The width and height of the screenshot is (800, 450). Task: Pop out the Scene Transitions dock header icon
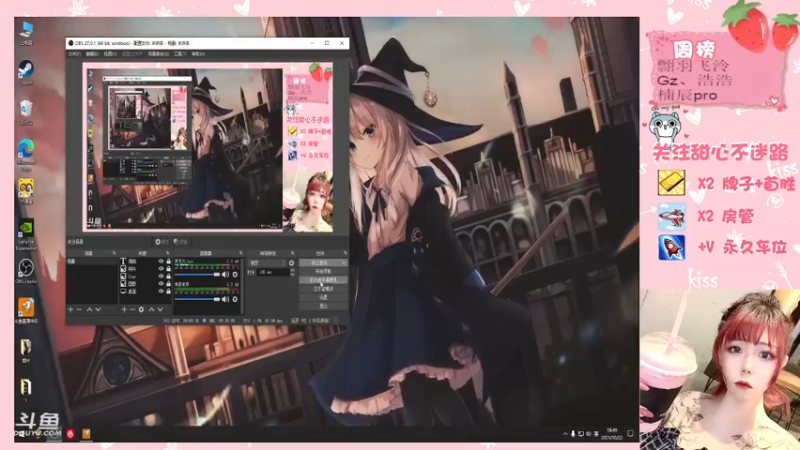point(292,253)
